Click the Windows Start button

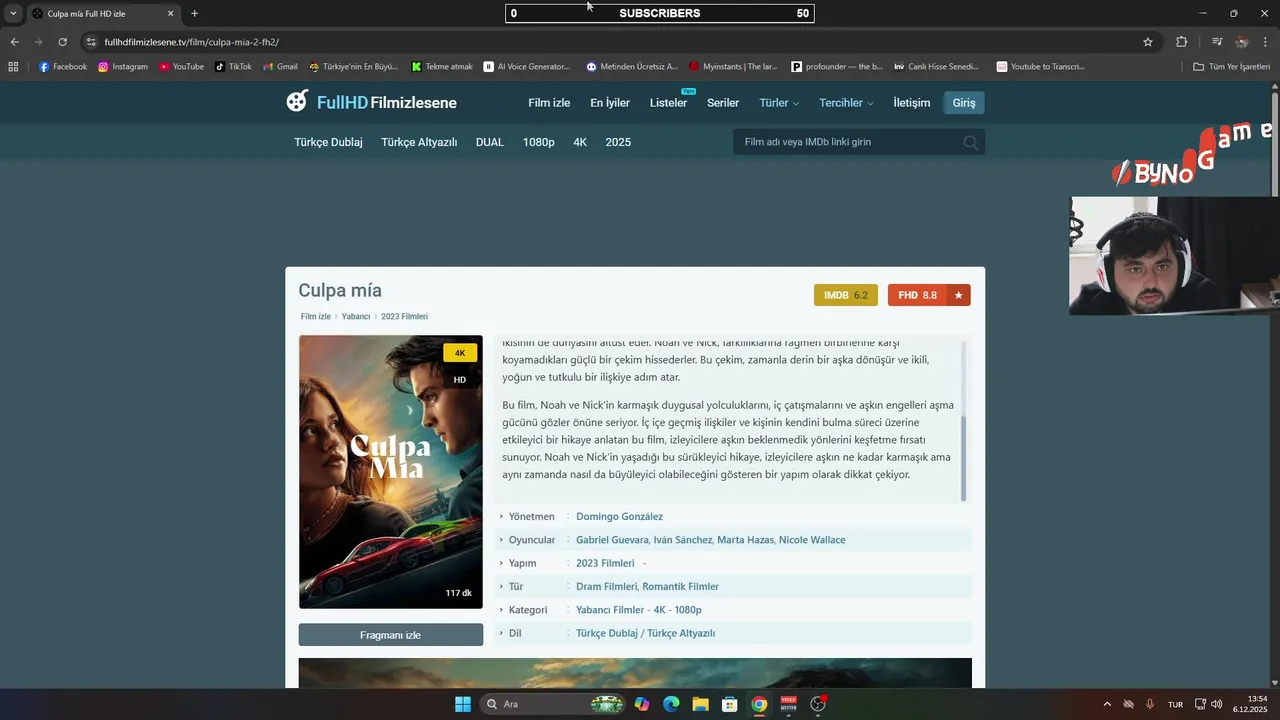[x=463, y=704]
